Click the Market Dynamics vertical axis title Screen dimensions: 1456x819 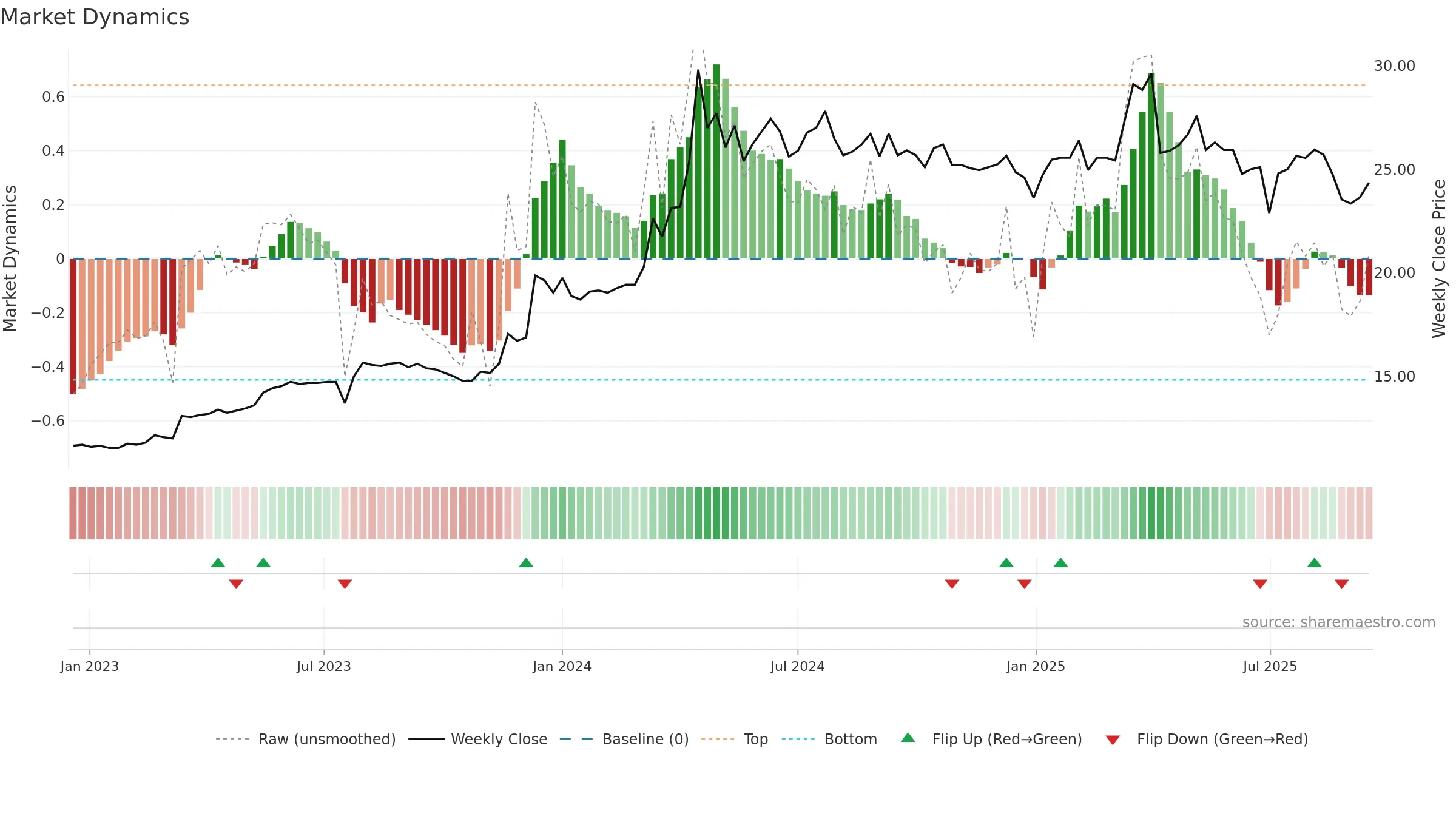(x=10, y=258)
